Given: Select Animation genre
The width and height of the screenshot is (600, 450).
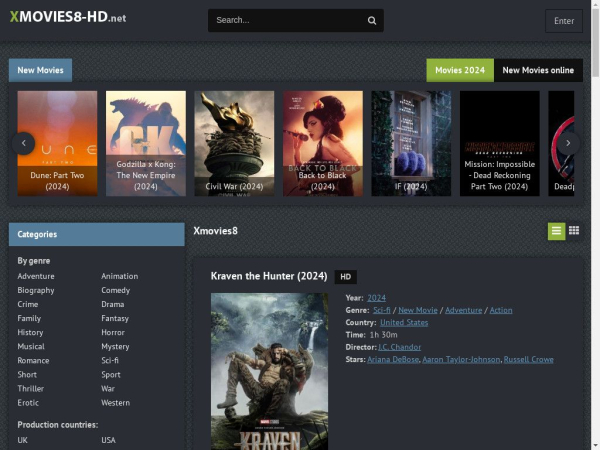Looking at the screenshot, I should click(120, 276).
